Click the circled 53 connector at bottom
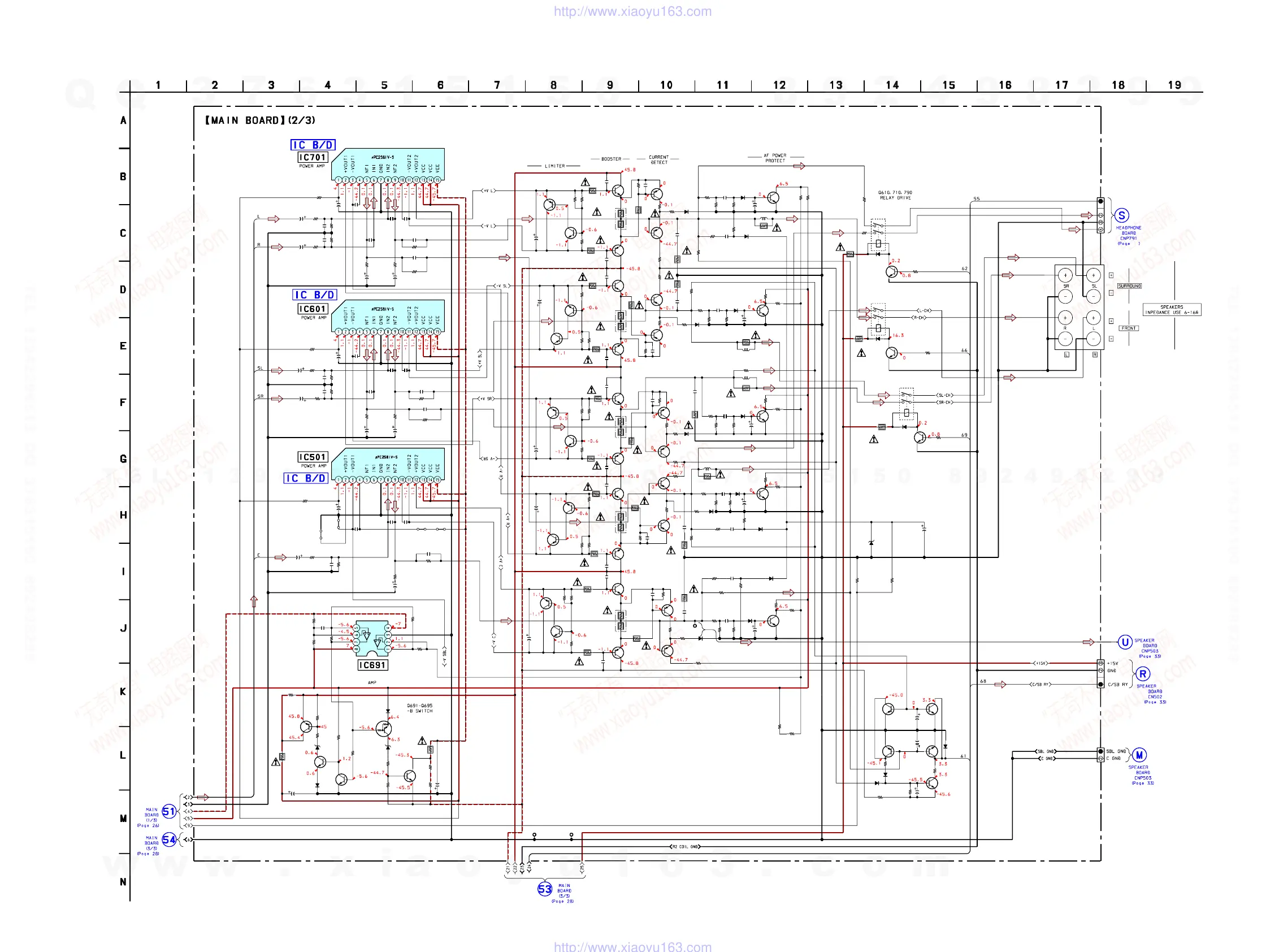The width and height of the screenshot is (1266, 952). [x=544, y=889]
